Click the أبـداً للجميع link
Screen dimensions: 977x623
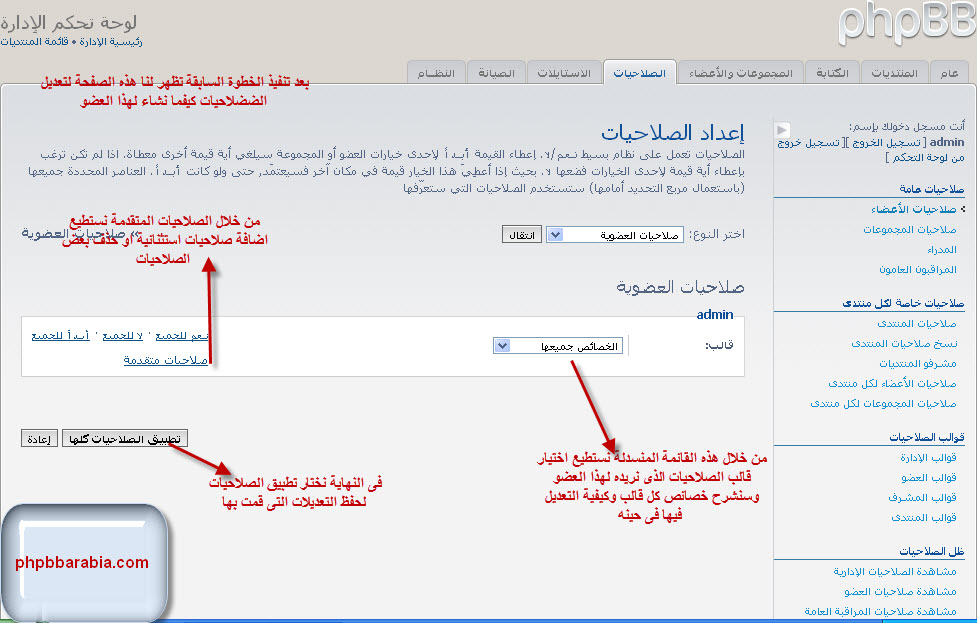pos(60,335)
